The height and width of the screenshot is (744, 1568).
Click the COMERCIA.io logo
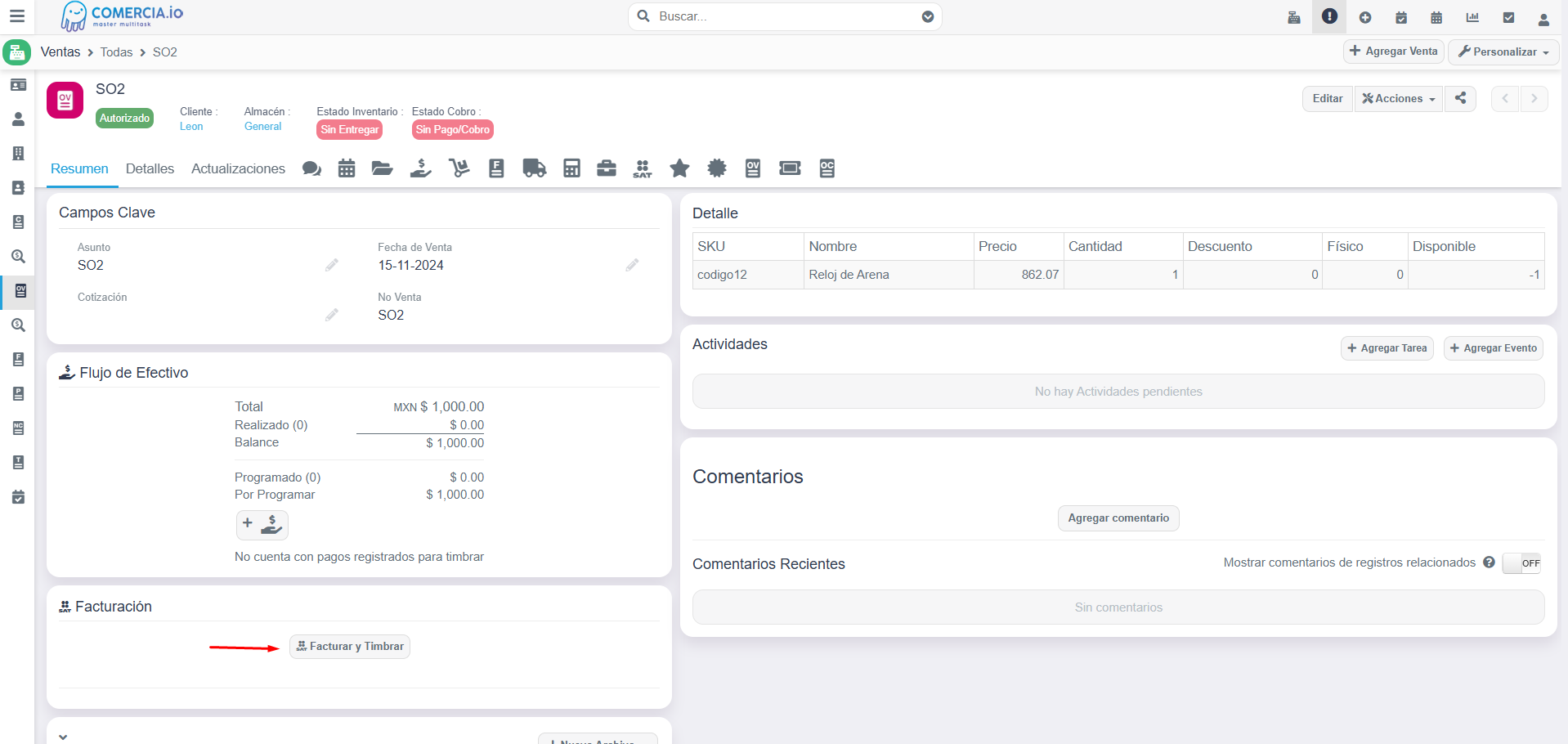point(122,16)
